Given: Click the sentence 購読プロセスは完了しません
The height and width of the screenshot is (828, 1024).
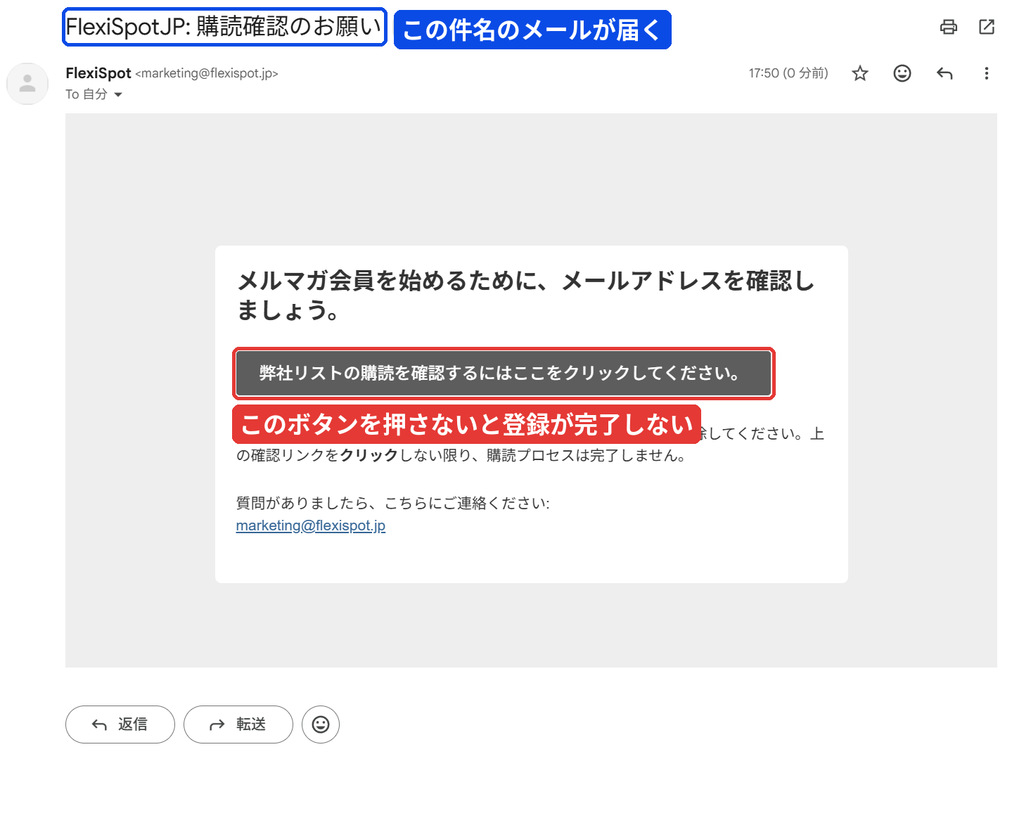Looking at the screenshot, I should pyautogui.click(x=585, y=456).
